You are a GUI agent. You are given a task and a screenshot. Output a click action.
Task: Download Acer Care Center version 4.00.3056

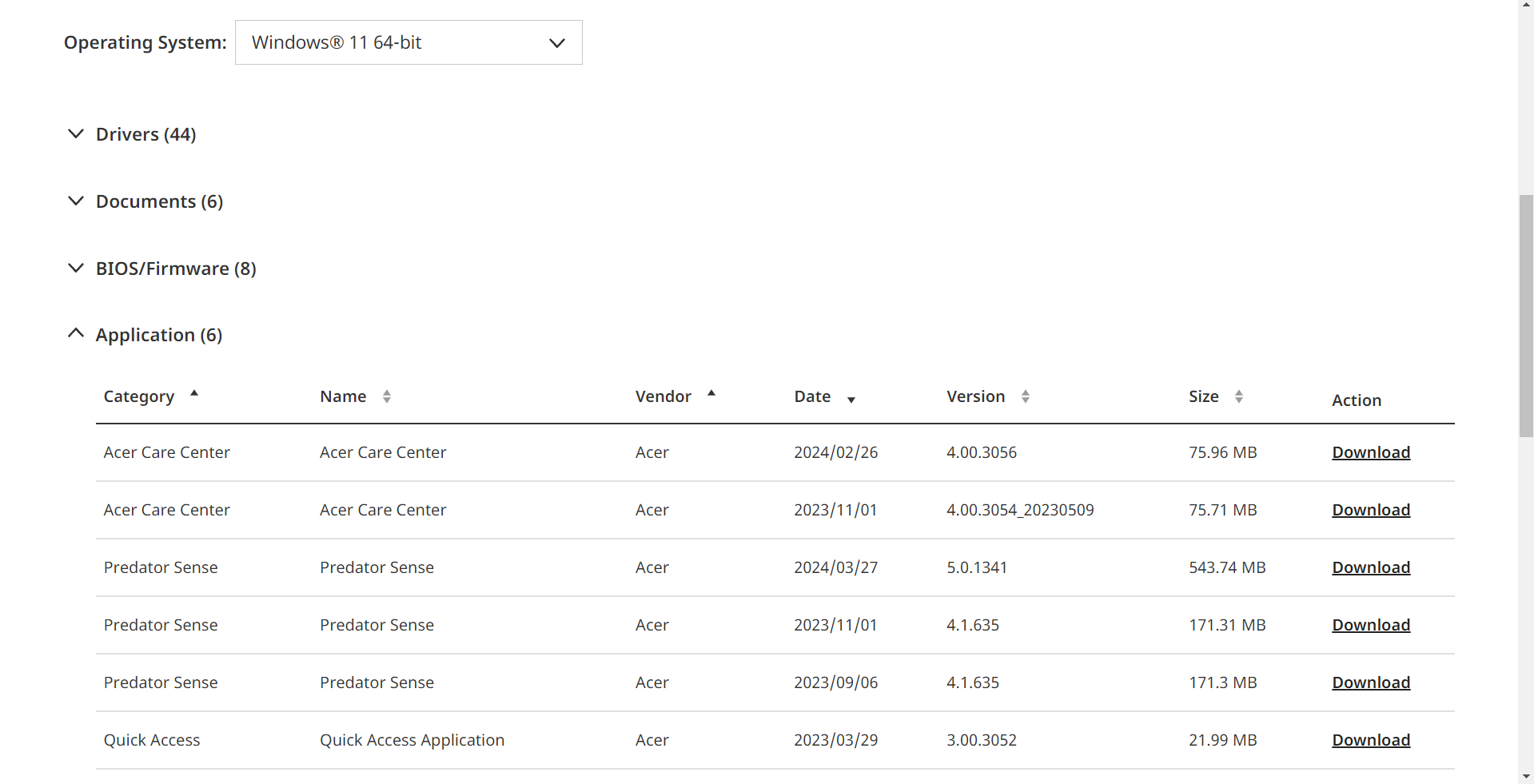[x=1371, y=452]
